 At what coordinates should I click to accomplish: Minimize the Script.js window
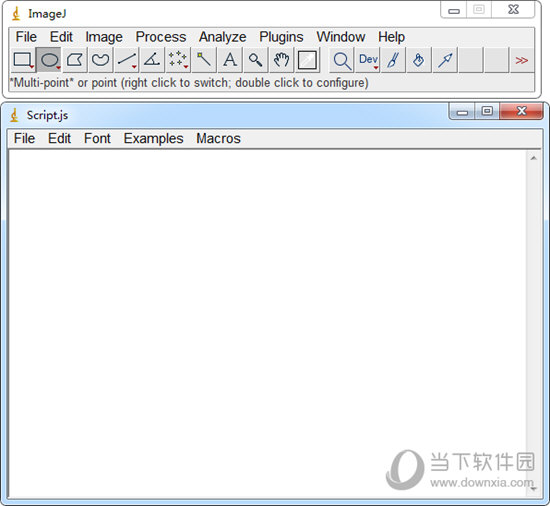[462, 112]
